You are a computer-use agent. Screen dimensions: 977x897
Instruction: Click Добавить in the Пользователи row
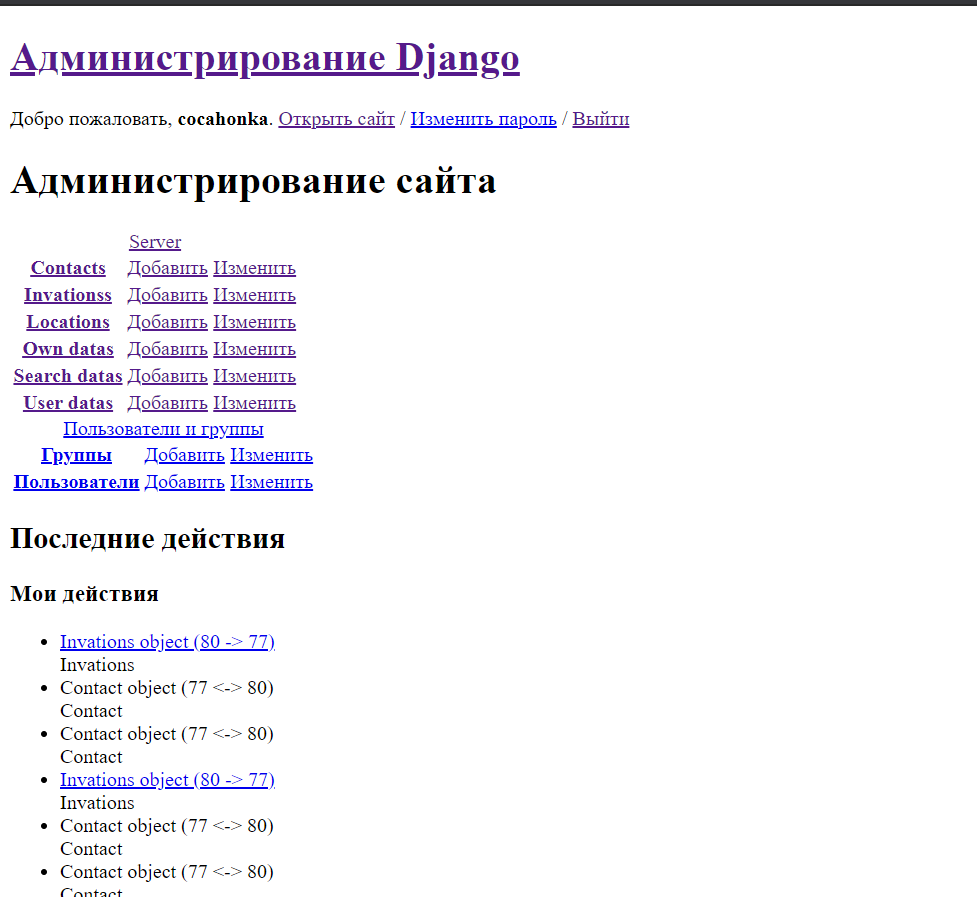point(184,483)
